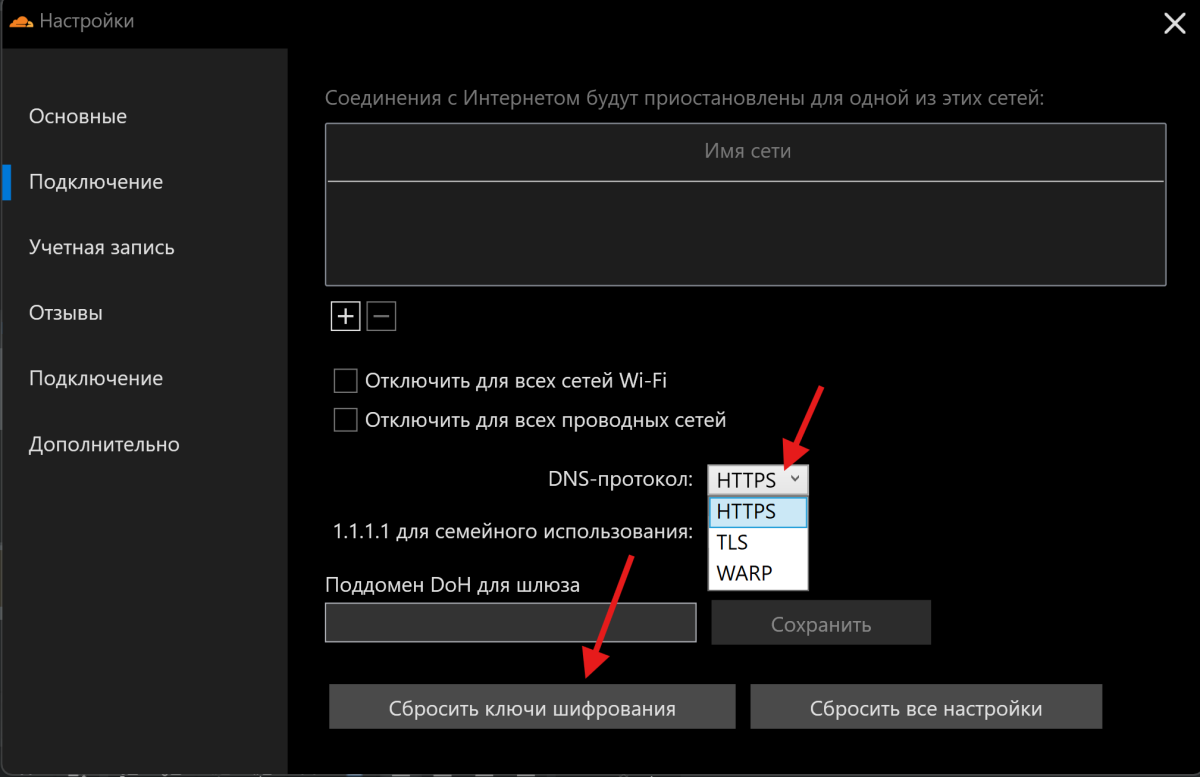Click Сбросить ключи шифрования

coord(532,707)
